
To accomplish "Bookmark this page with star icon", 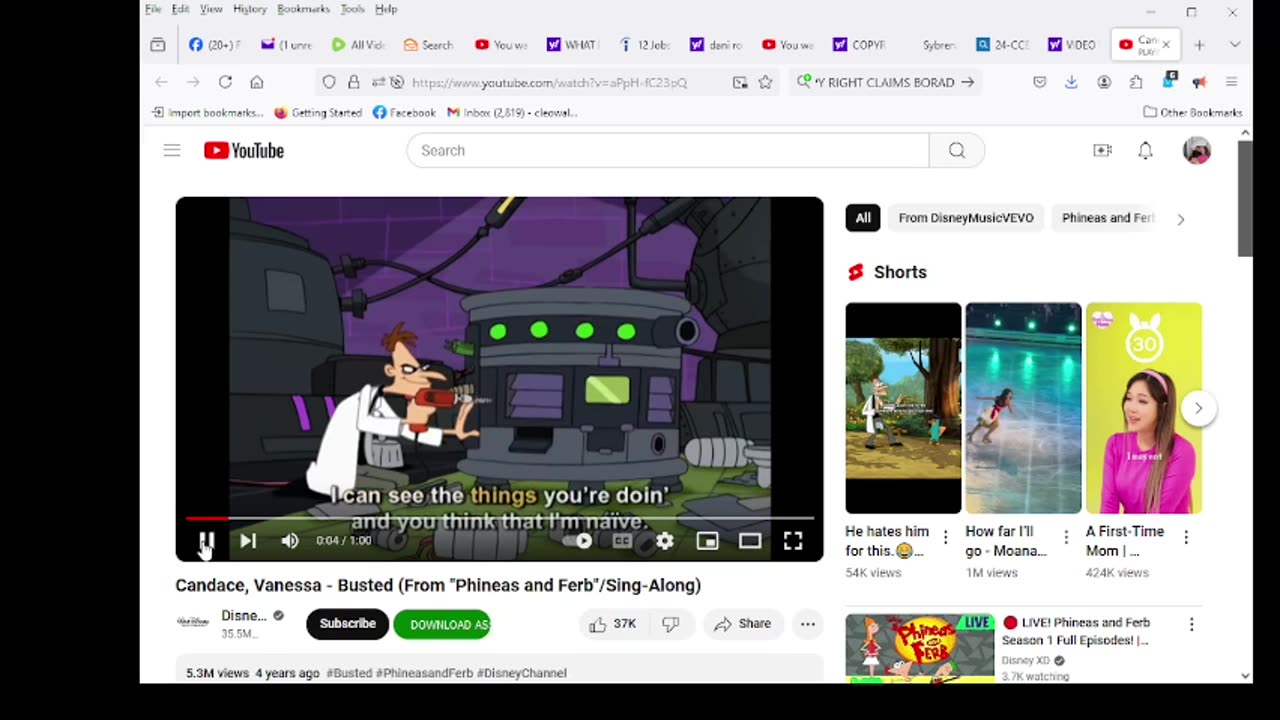I will 765,82.
